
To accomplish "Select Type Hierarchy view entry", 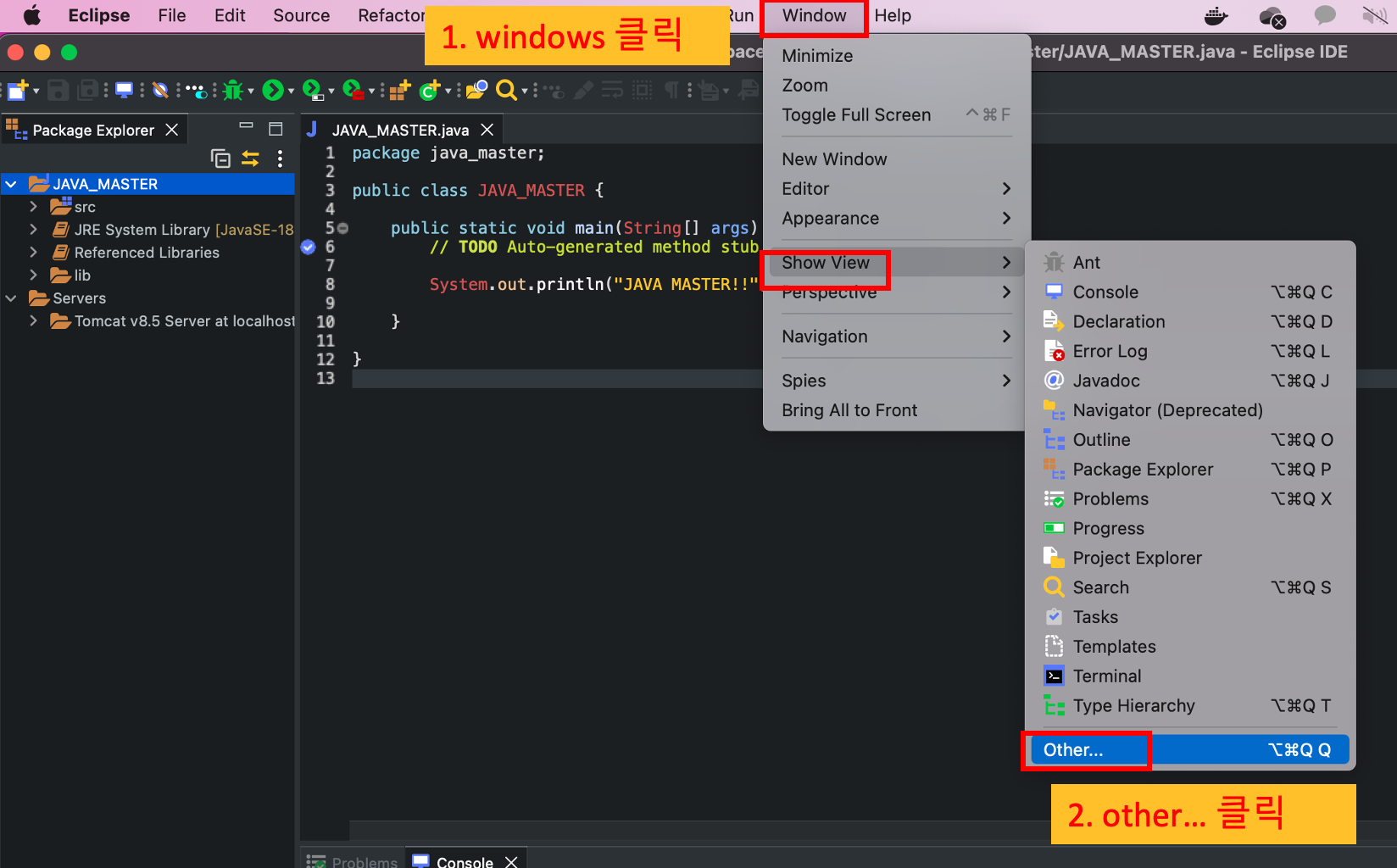I will [x=1190, y=706].
